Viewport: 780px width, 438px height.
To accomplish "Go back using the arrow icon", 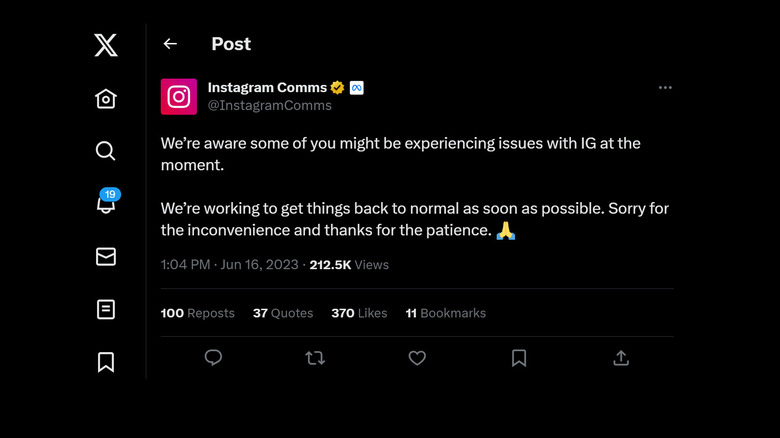I will 170,44.
